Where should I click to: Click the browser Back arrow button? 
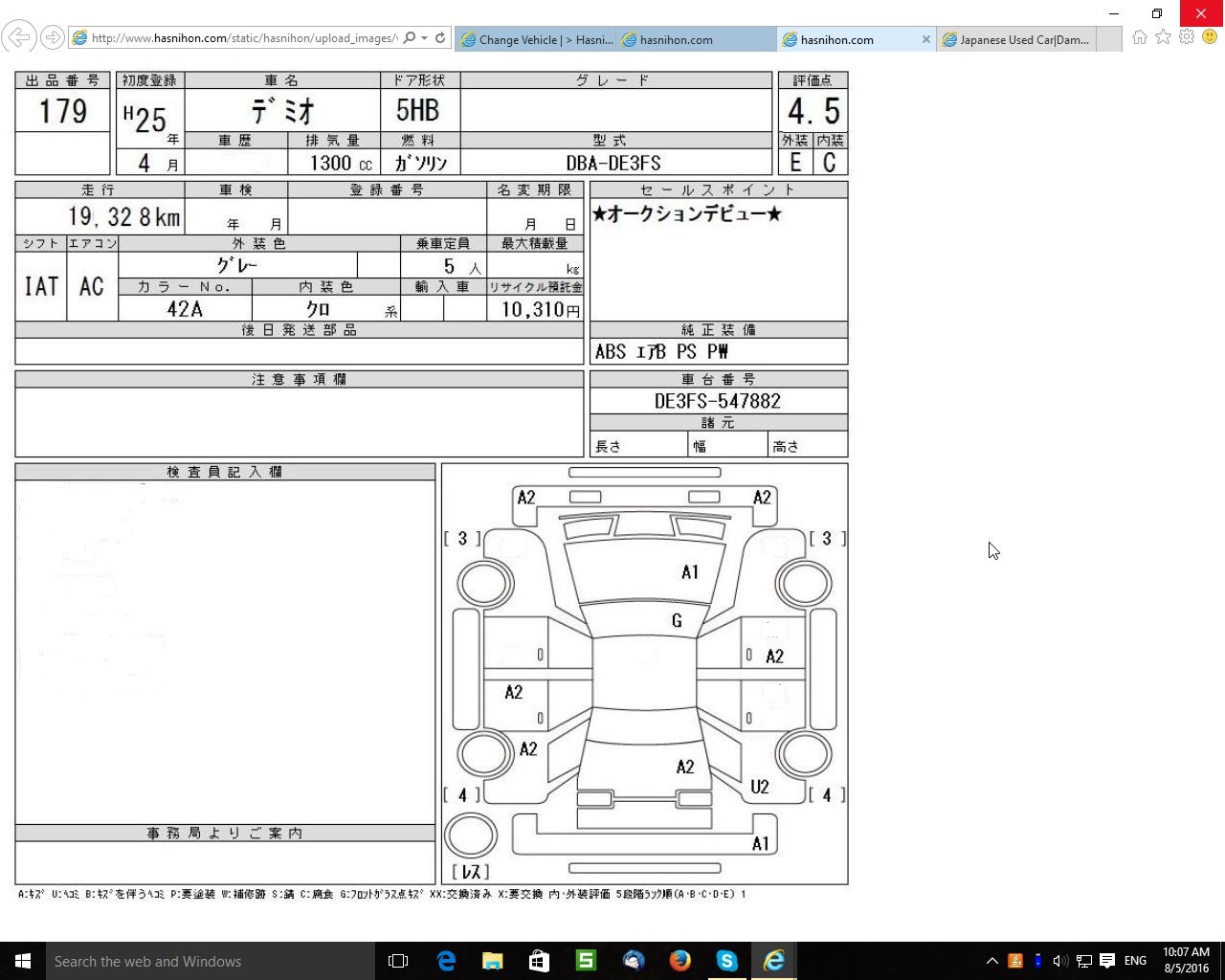point(18,38)
